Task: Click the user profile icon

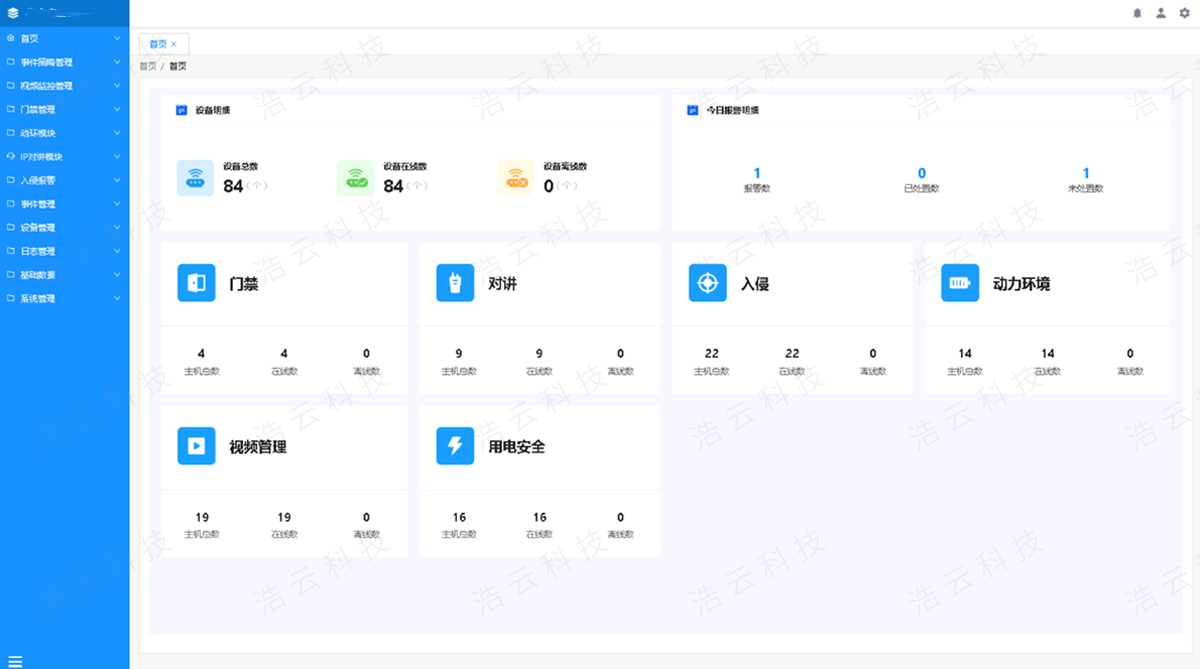Action: [1160, 12]
